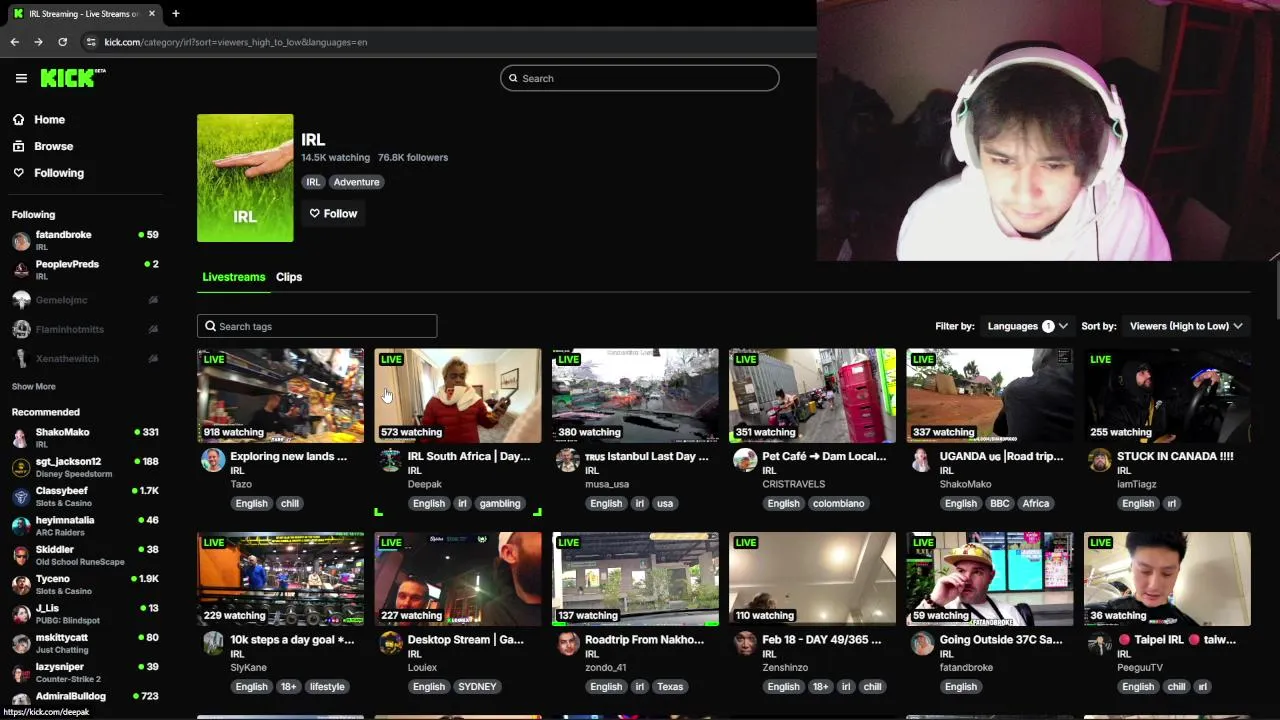1280x720 pixels.
Task: Open Istanbul Last Day stream thumbnail
Action: [x=635, y=395]
